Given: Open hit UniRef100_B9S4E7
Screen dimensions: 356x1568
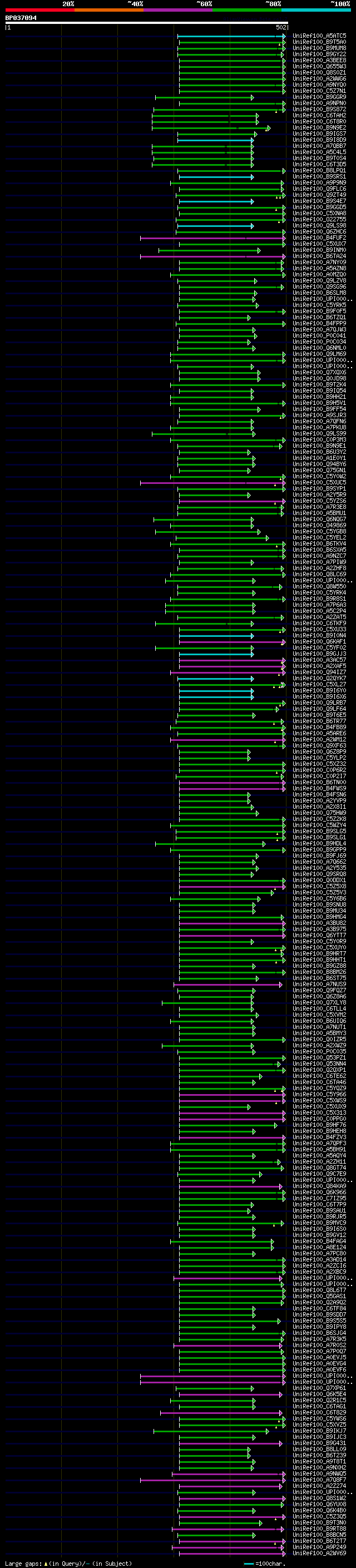Looking at the screenshot, I should pos(319,201).
